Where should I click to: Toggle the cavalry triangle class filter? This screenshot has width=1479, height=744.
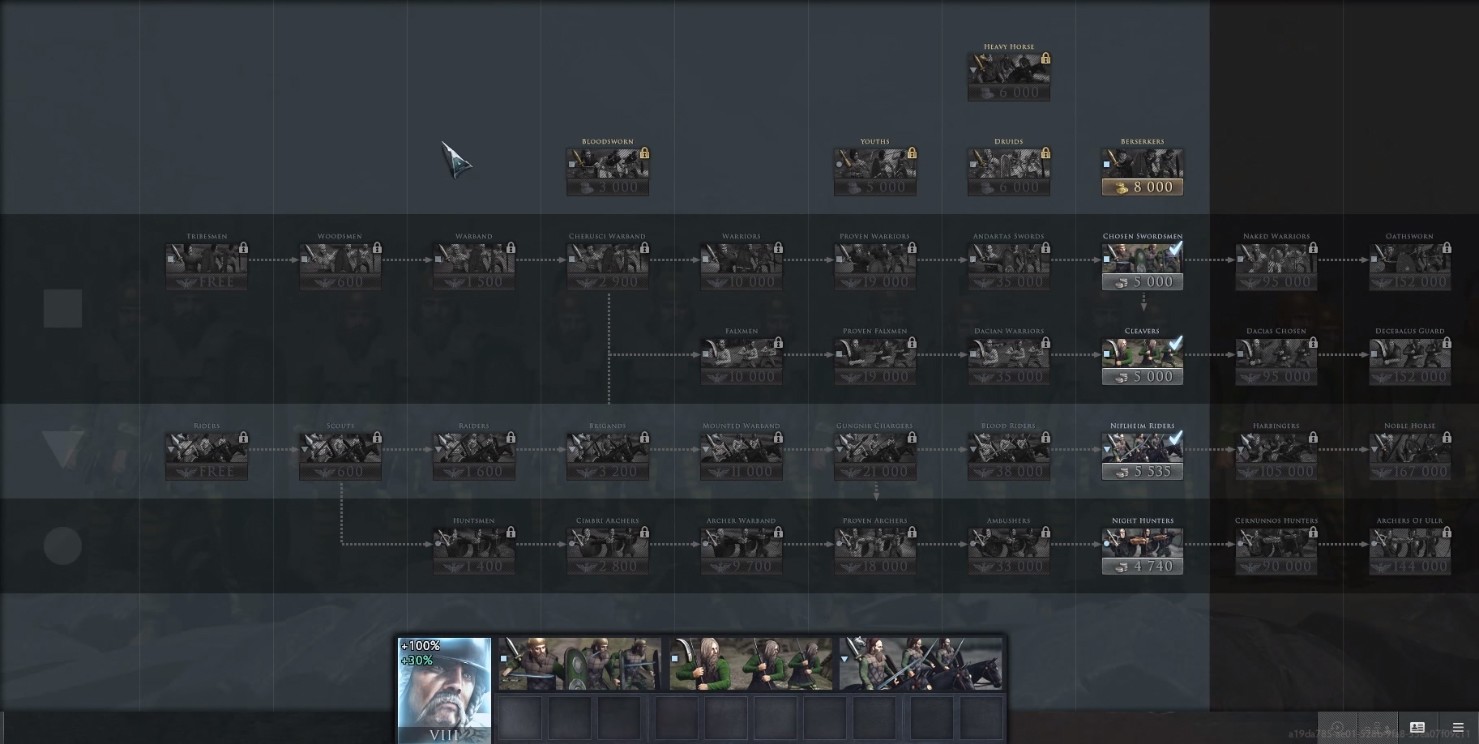pos(63,449)
